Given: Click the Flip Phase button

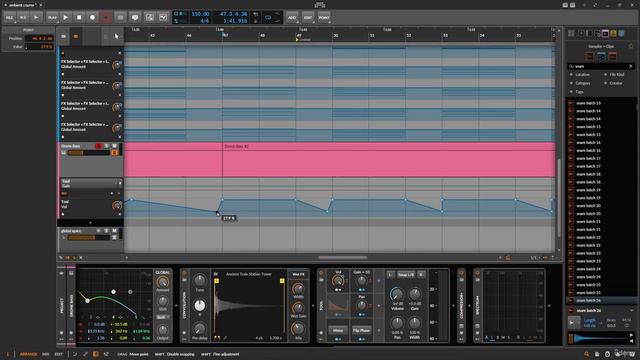Looking at the screenshot, I should pos(361,330).
